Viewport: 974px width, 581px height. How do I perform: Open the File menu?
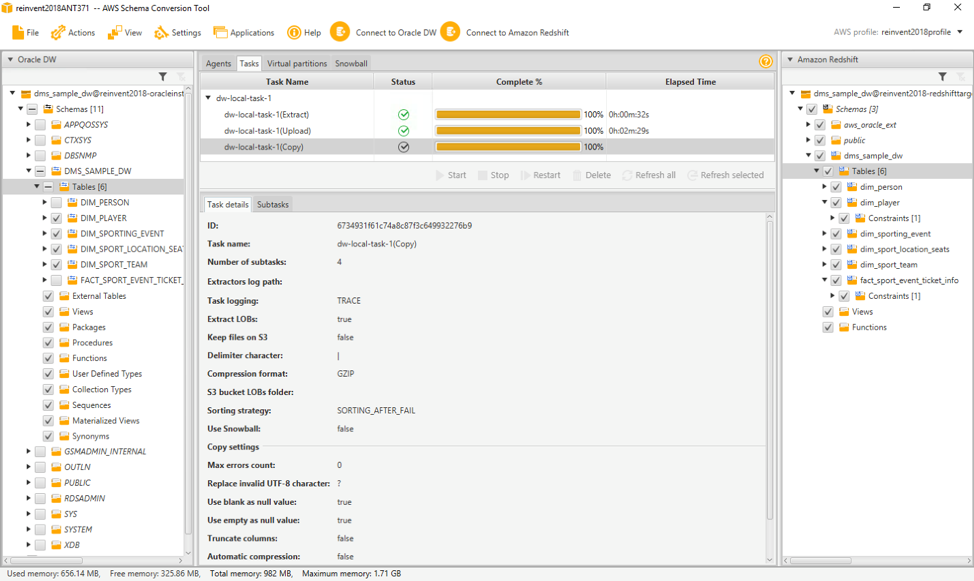click(x=25, y=32)
